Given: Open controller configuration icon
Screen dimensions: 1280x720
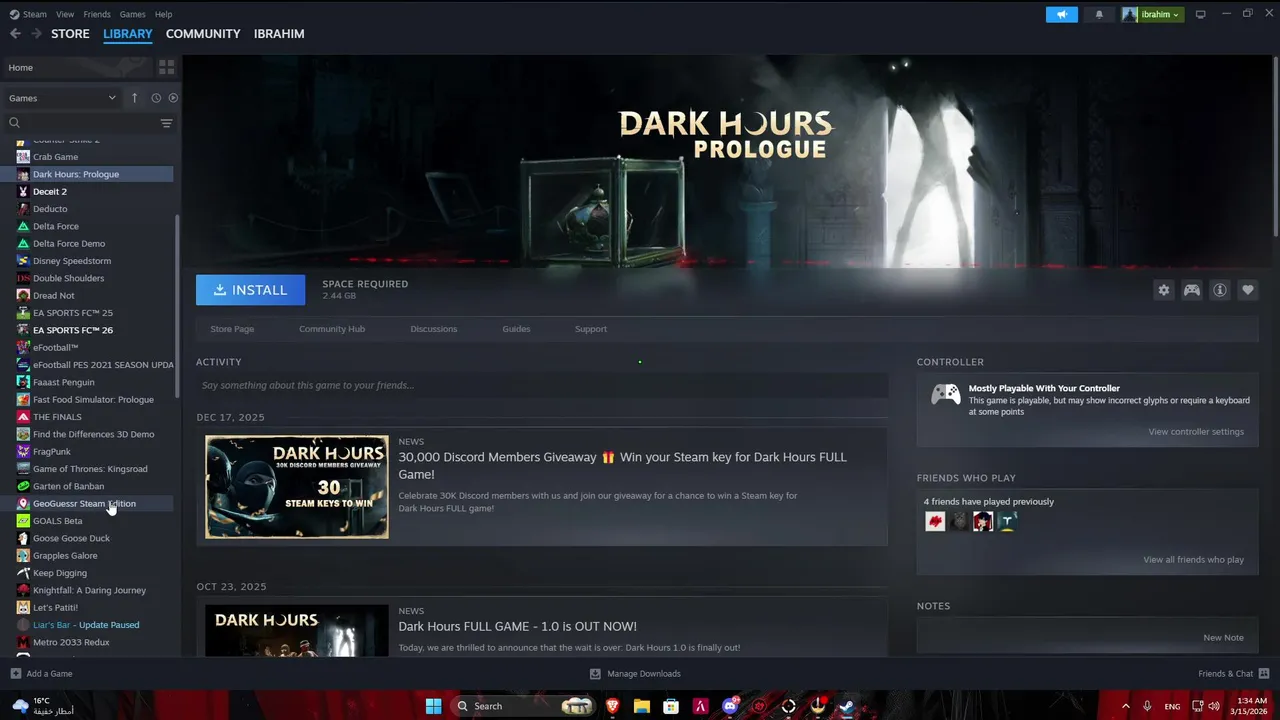Looking at the screenshot, I should point(1192,290).
